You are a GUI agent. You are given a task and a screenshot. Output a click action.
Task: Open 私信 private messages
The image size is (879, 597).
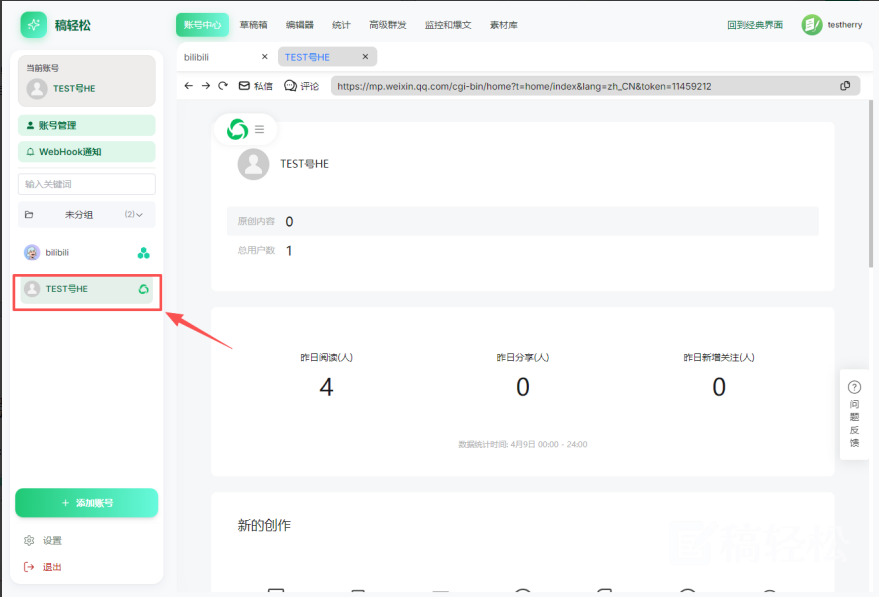(256, 86)
